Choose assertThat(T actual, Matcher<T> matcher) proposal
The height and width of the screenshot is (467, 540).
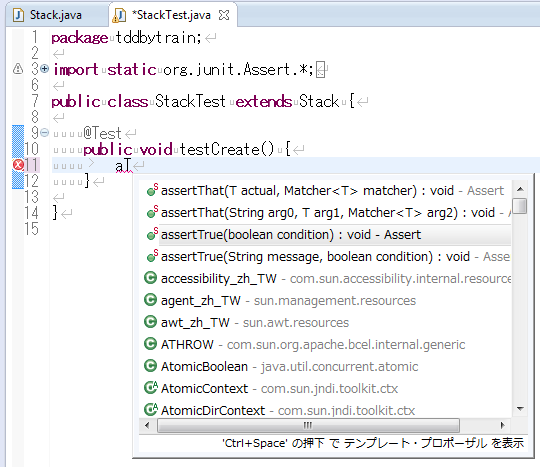coord(325,190)
